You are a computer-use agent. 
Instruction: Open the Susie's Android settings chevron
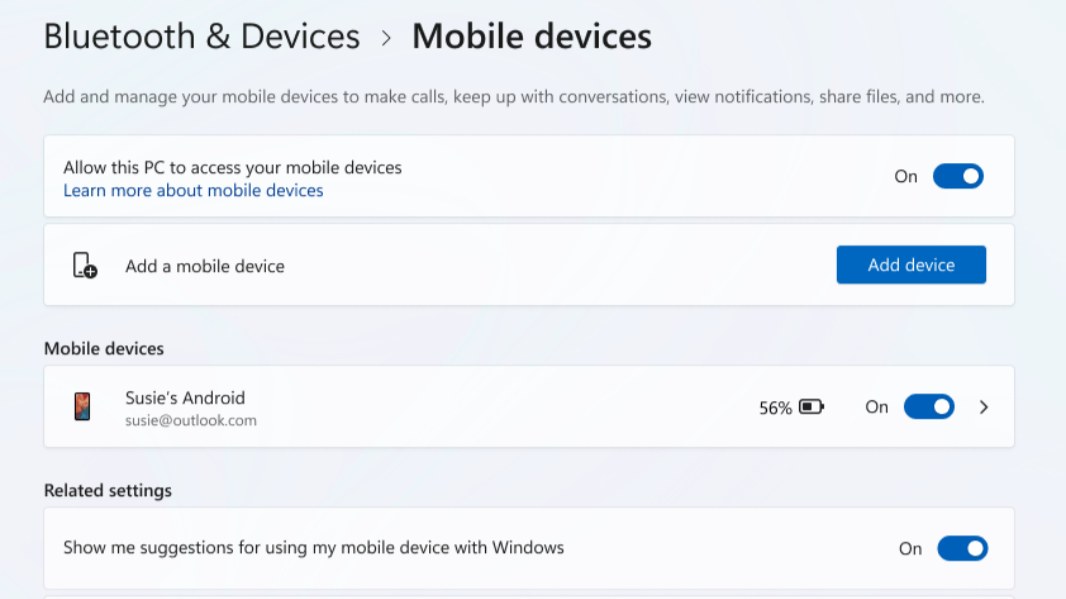tap(983, 407)
